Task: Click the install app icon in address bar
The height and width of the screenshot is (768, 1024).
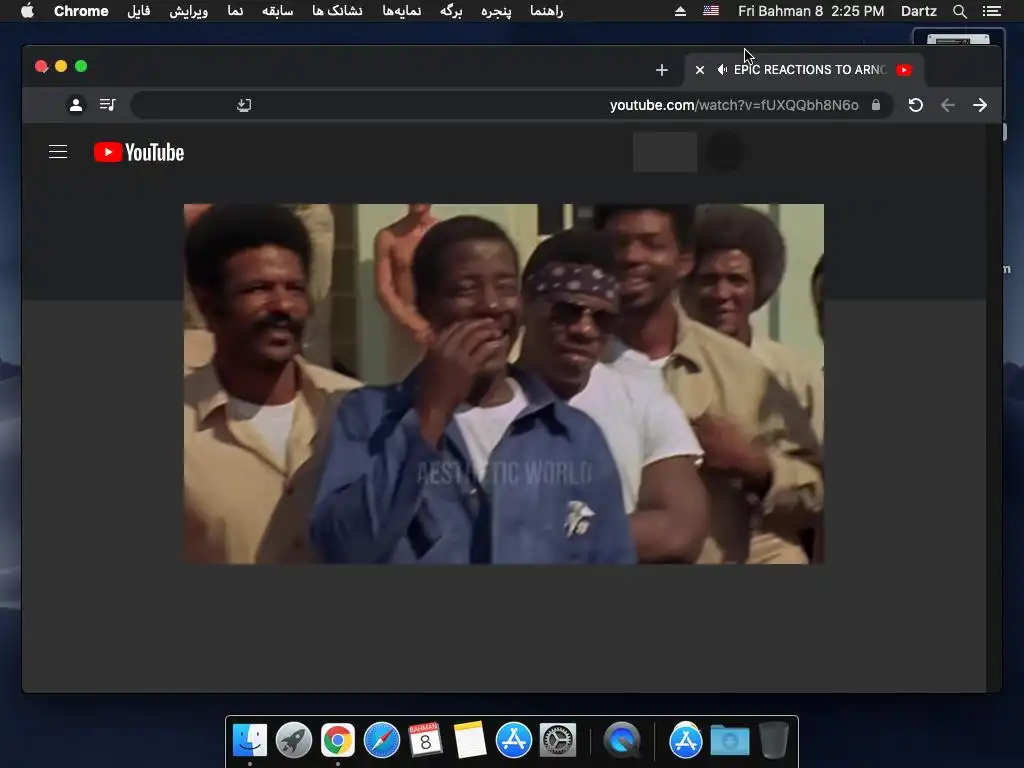Action: tap(244, 105)
